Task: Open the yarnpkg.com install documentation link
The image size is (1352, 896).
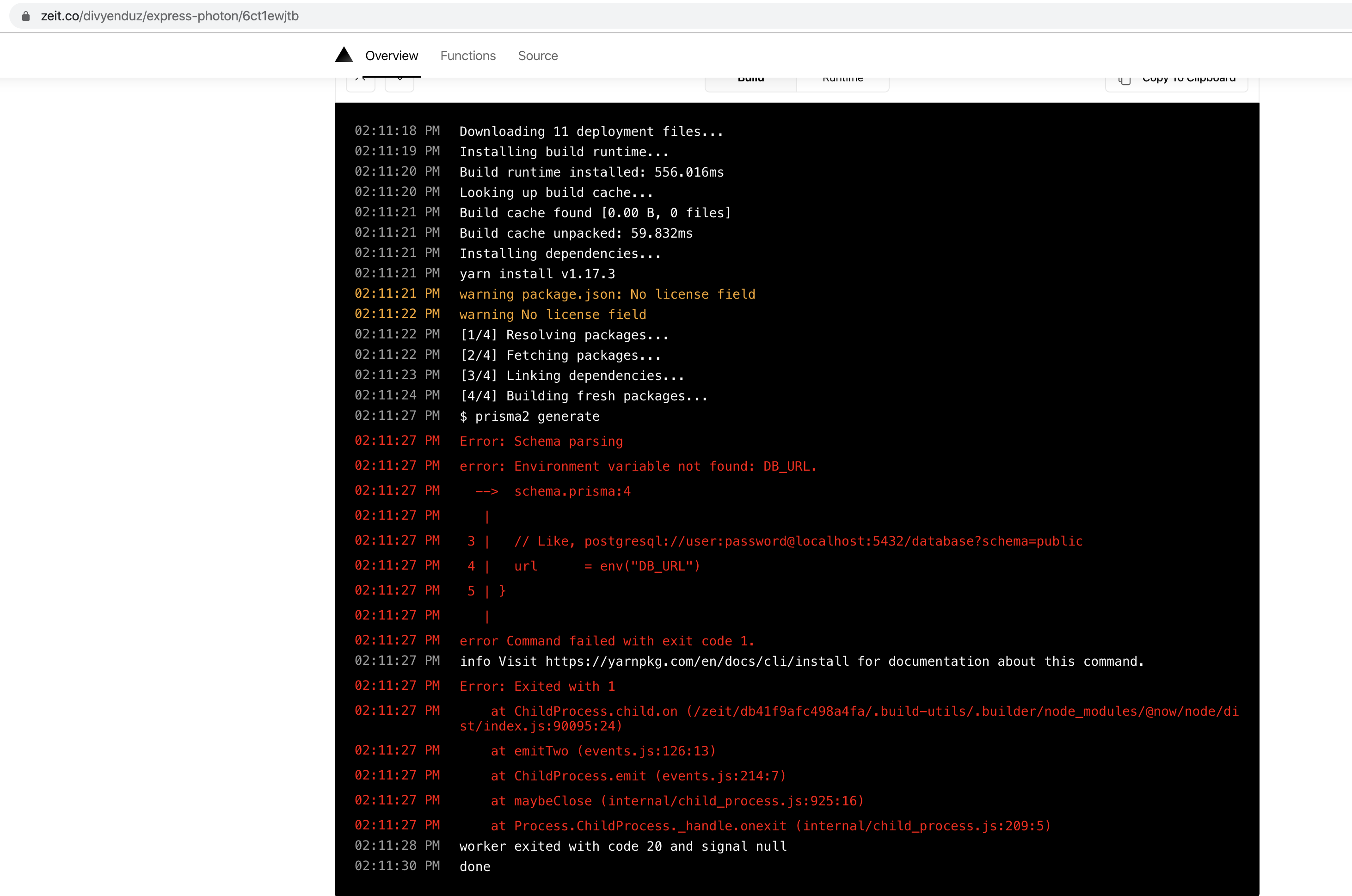Action: [696, 661]
